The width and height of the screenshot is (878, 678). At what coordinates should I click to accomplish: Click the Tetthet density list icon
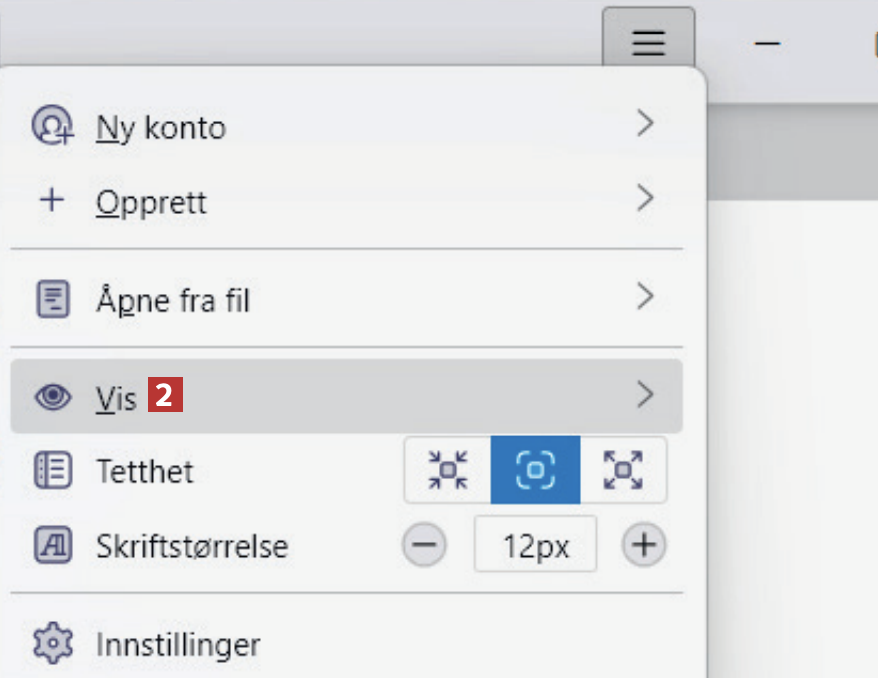(52, 470)
